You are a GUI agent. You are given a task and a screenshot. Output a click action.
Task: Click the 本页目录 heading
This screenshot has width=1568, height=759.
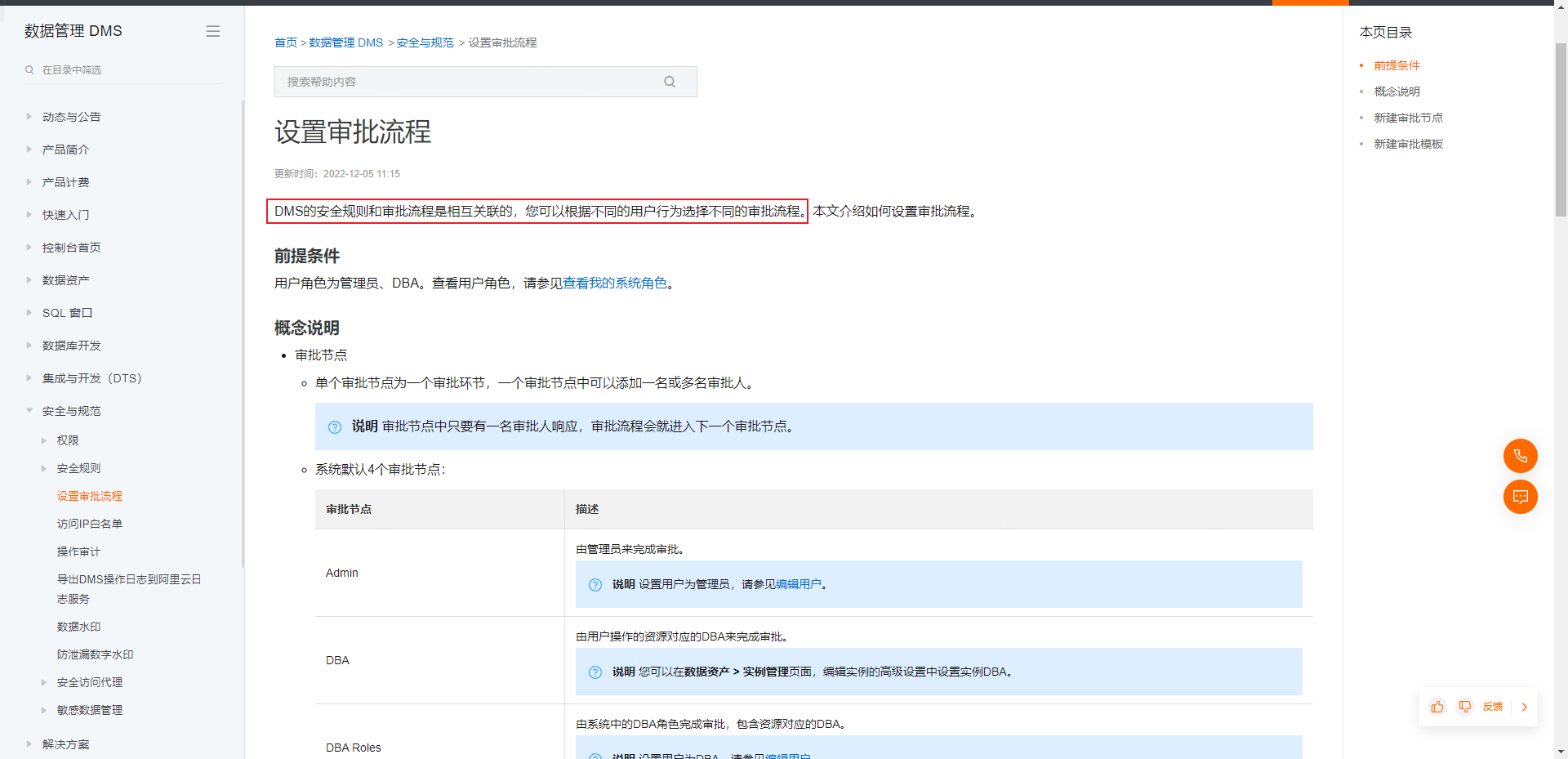click(1386, 32)
